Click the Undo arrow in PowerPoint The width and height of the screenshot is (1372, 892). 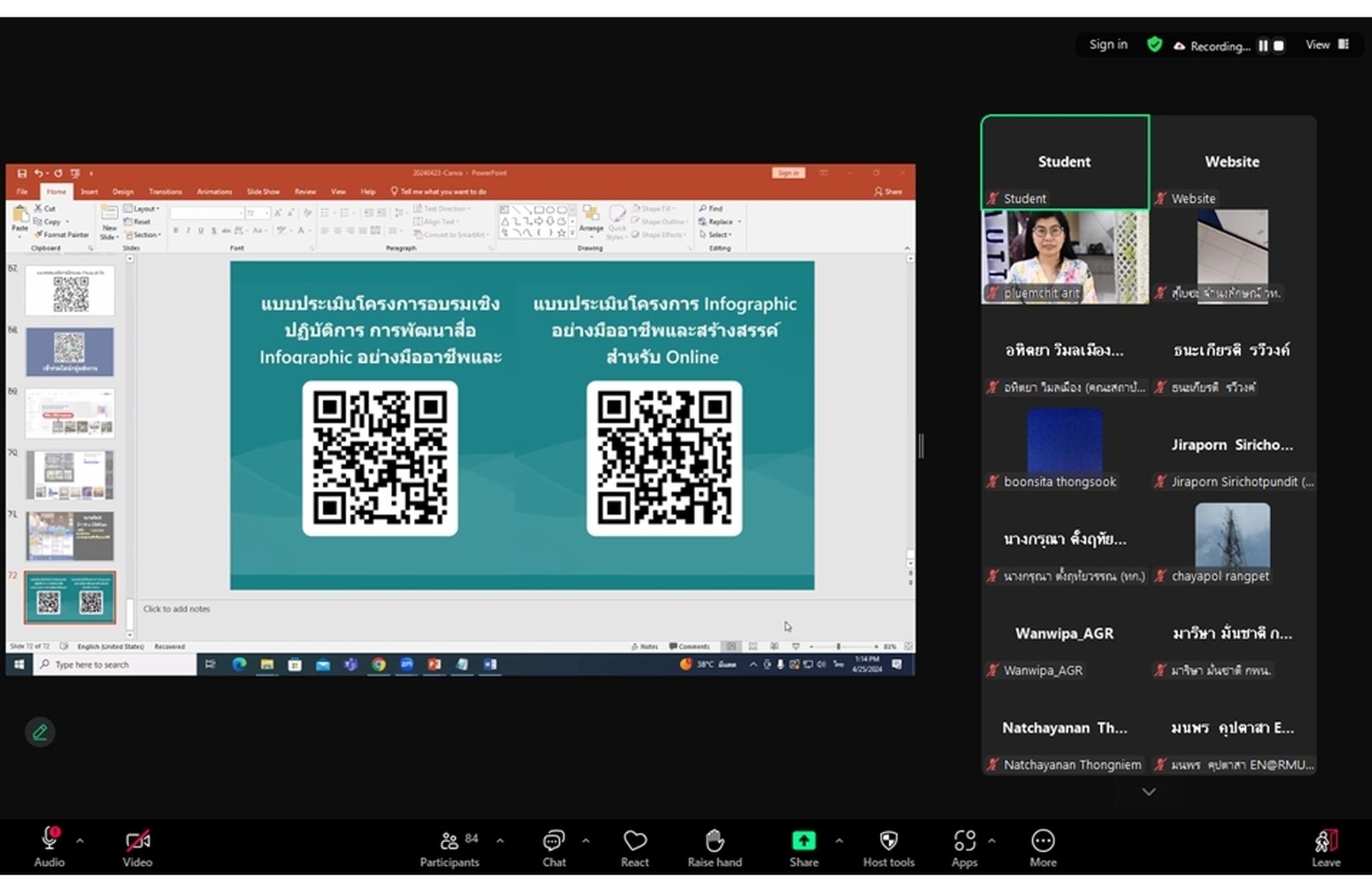[38, 173]
